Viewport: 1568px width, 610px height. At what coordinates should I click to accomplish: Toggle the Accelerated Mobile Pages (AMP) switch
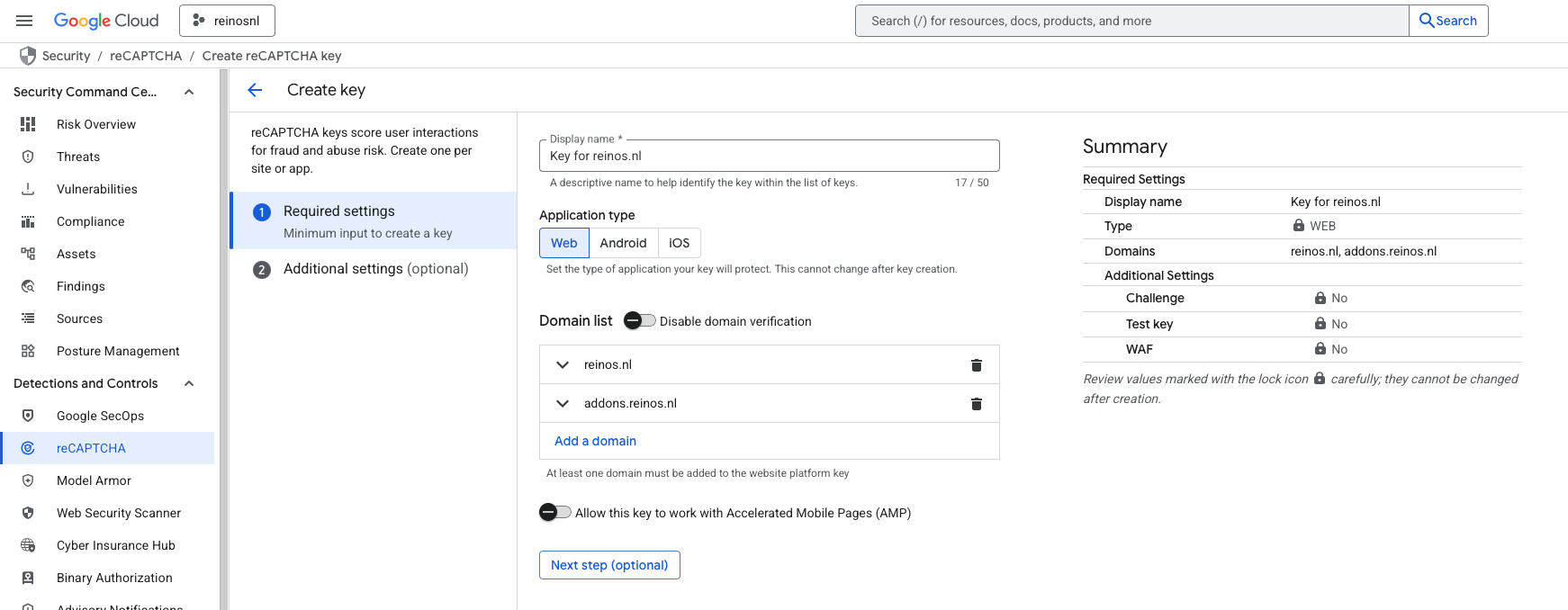pos(555,512)
